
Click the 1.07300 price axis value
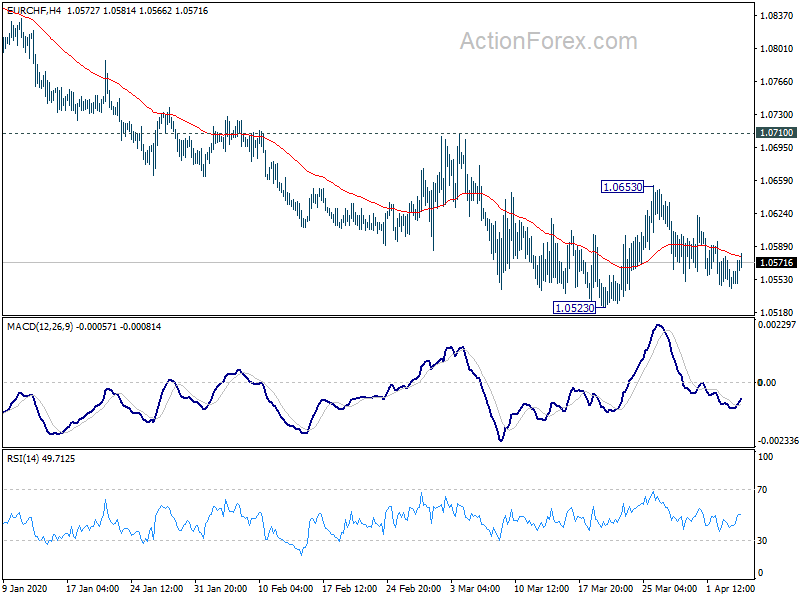point(777,115)
